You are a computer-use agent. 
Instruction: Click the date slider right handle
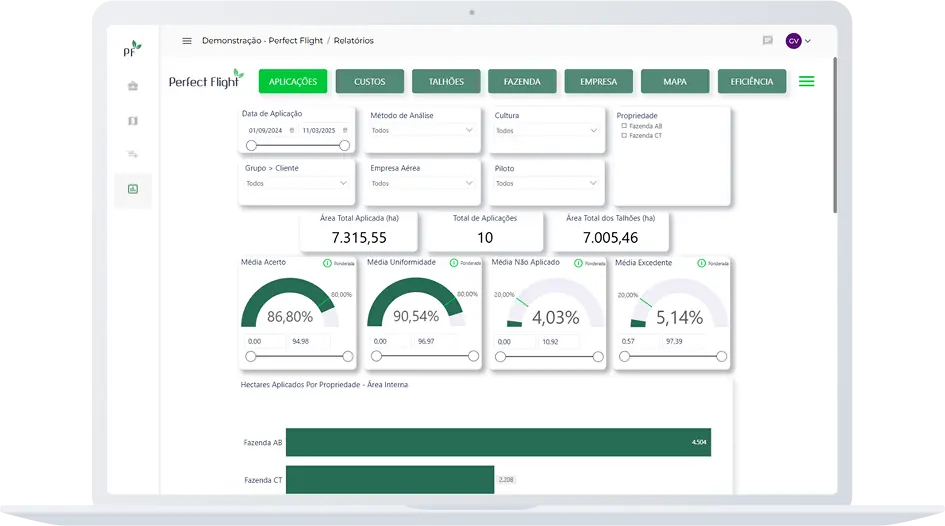344,145
